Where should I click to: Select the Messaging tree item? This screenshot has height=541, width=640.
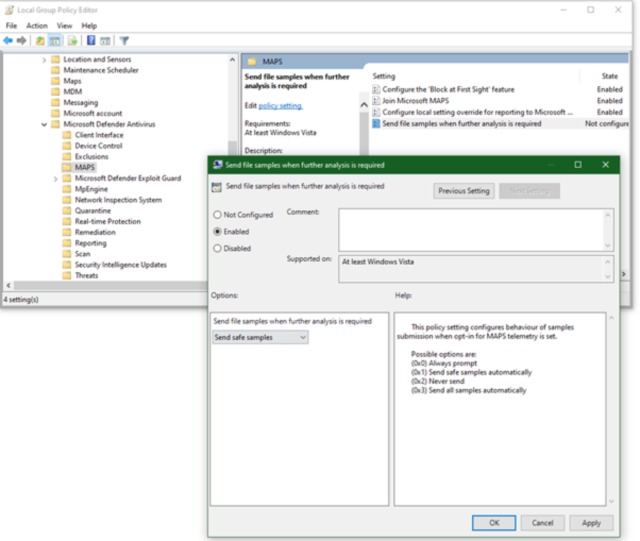point(80,102)
